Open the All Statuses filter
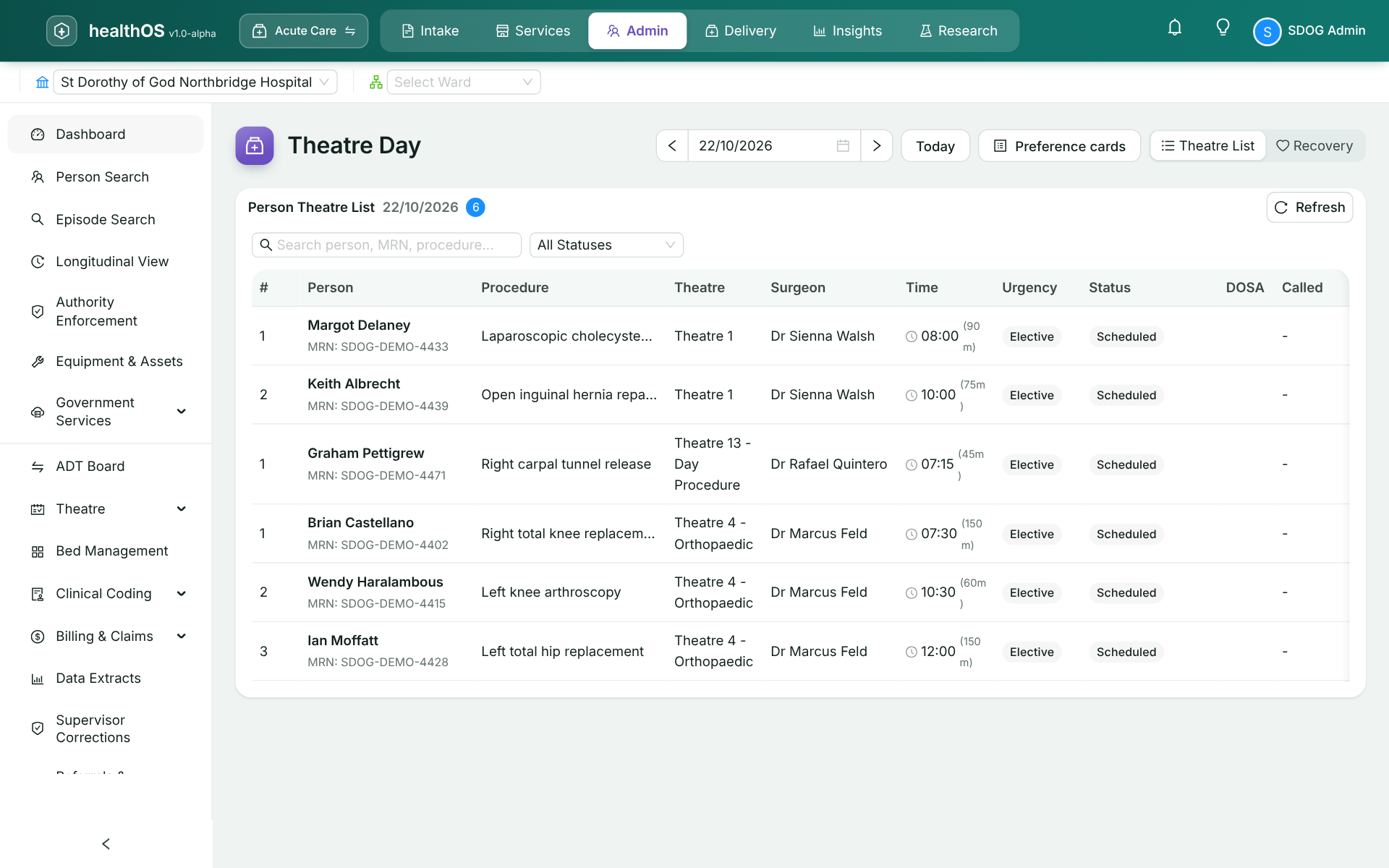The height and width of the screenshot is (868, 1389). pos(606,245)
